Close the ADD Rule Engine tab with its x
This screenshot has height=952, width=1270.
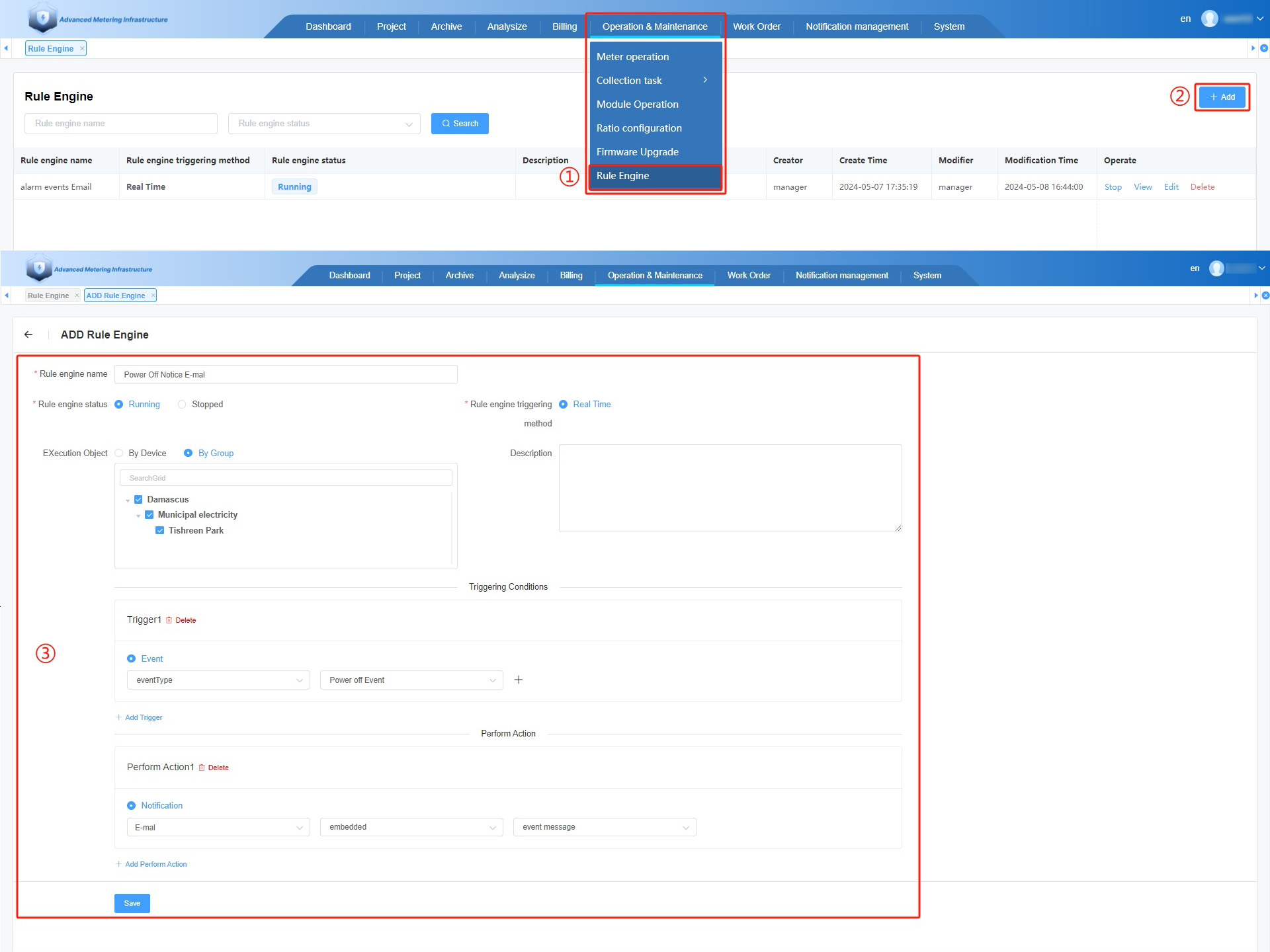153,296
